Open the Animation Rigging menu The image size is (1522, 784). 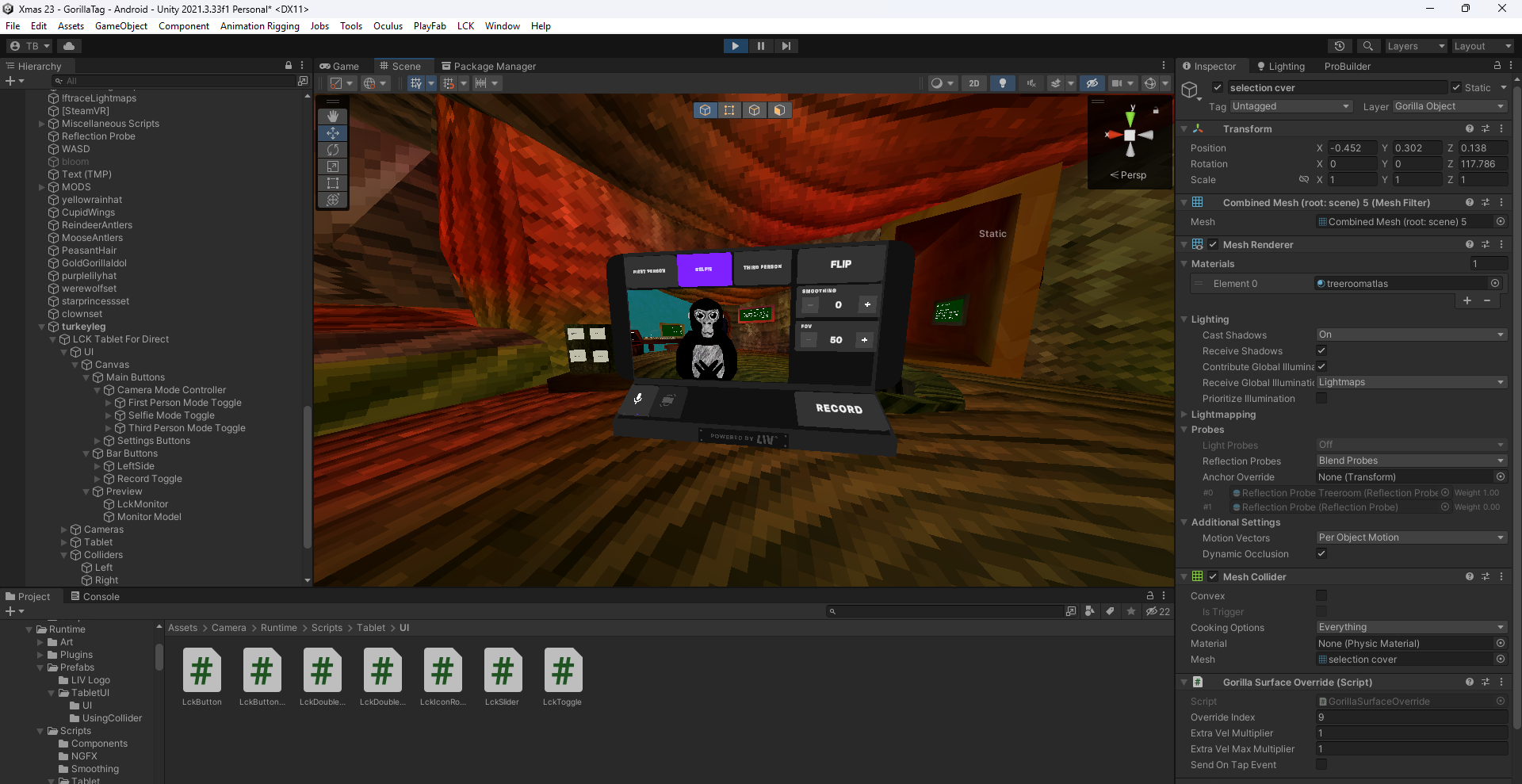coord(260,26)
